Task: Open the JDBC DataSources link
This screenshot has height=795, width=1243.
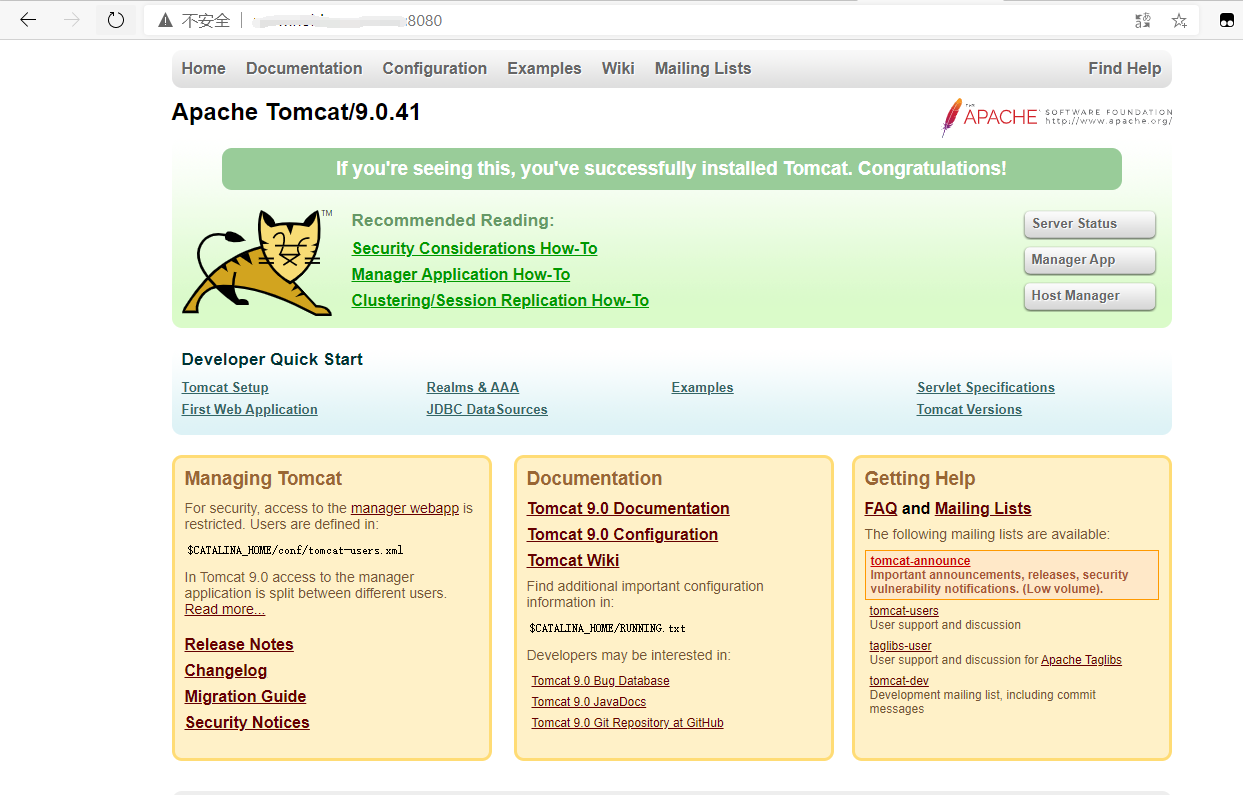Action: [x=487, y=409]
